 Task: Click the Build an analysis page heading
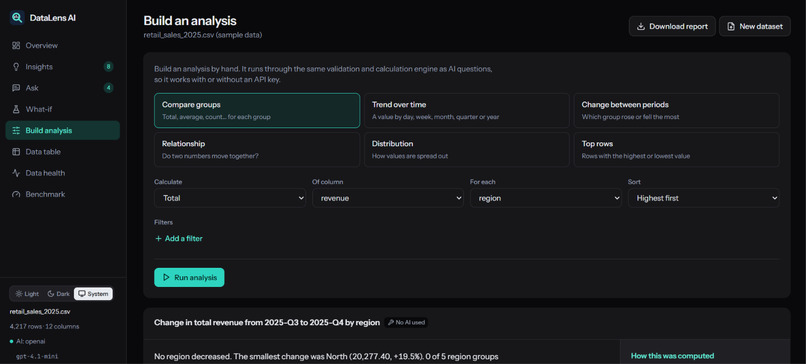[x=190, y=21]
